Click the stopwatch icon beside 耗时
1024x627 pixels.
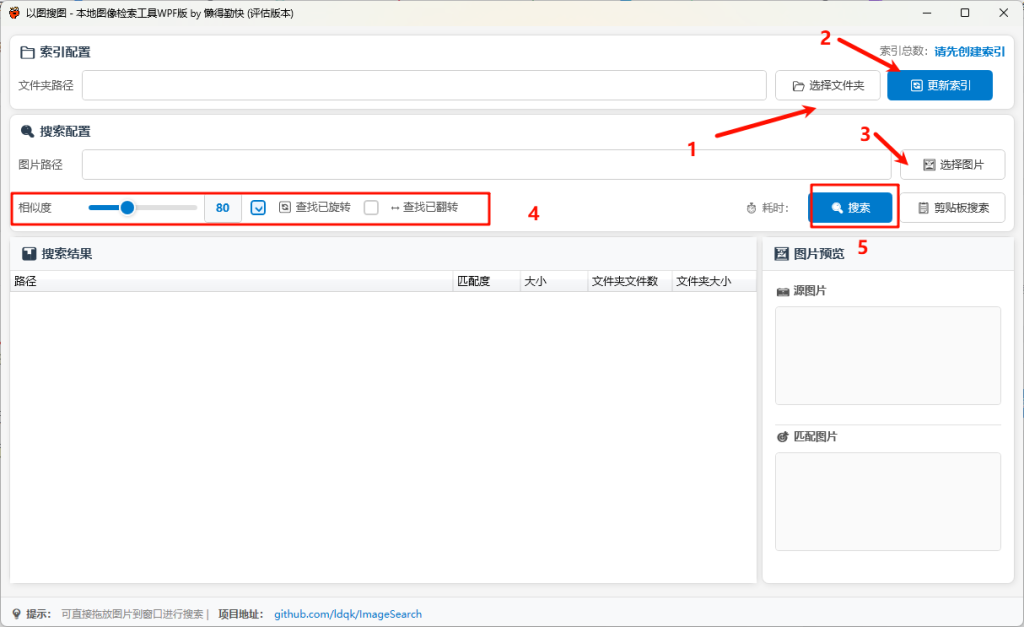click(x=751, y=208)
